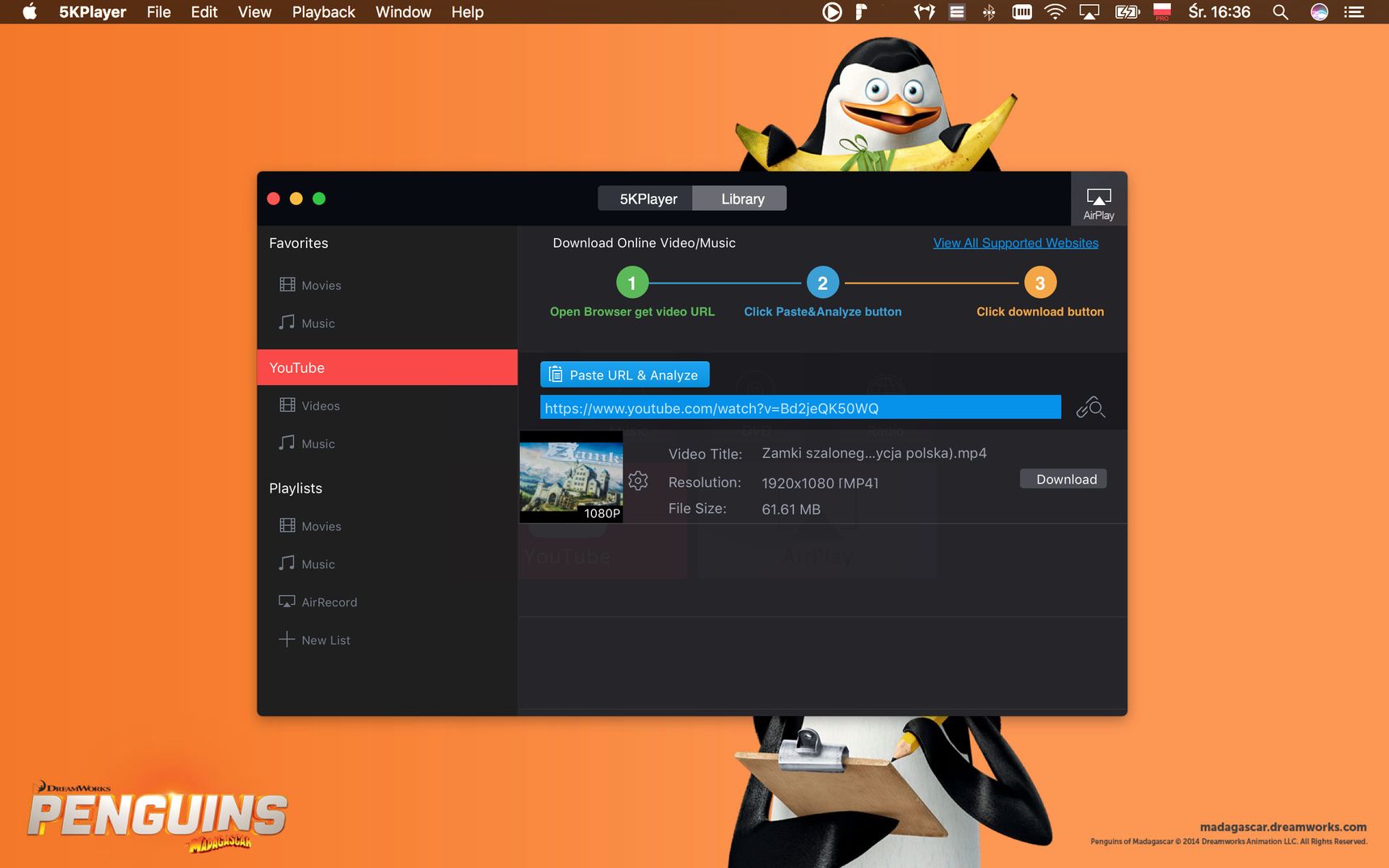The width and height of the screenshot is (1389, 868).
Task: Select the YouTube section in sidebar
Action: pos(387,367)
